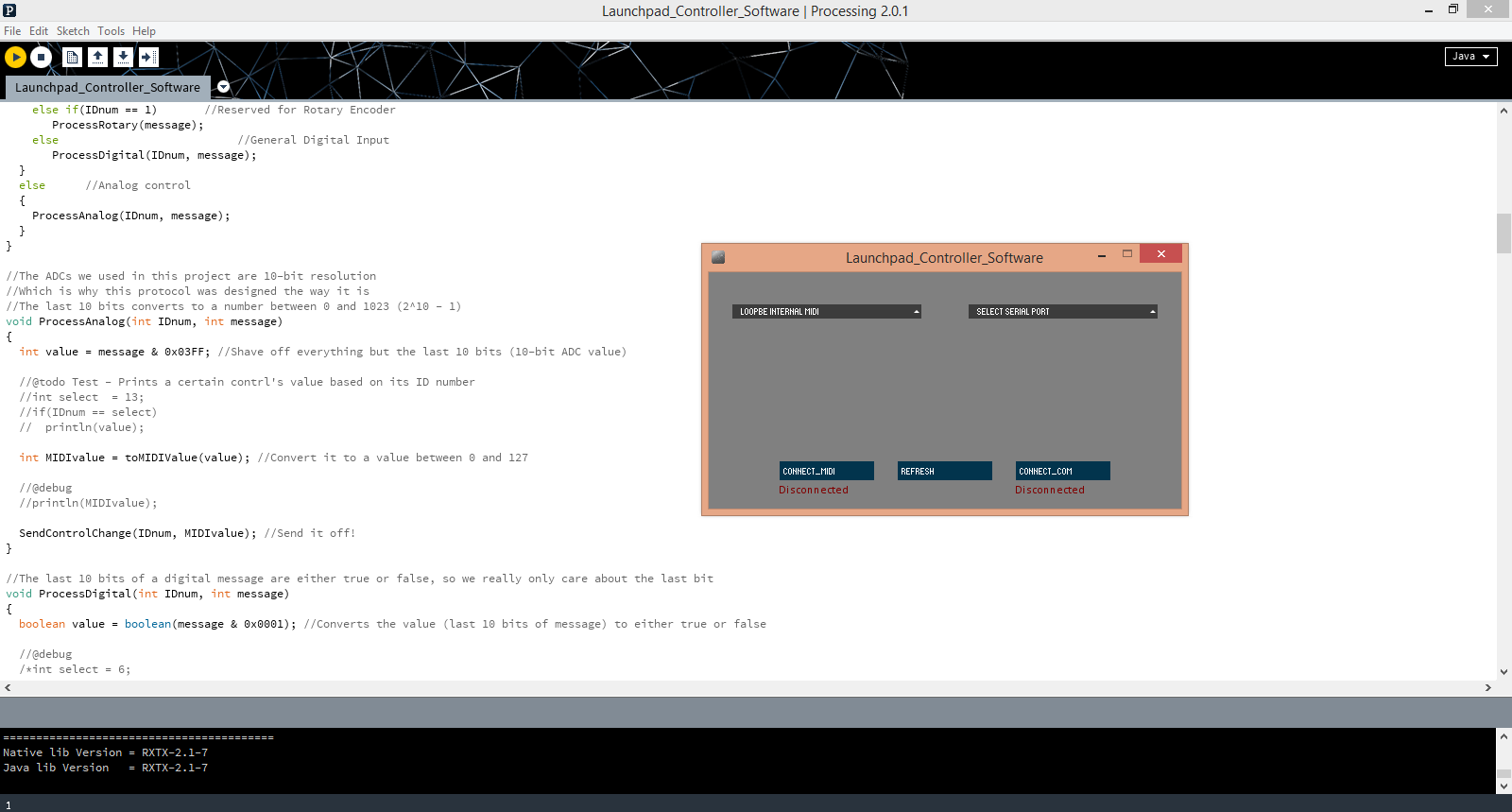The height and width of the screenshot is (812, 1512).
Task: Click the console scroll-down arrow
Action: click(x=1503, y=786)
